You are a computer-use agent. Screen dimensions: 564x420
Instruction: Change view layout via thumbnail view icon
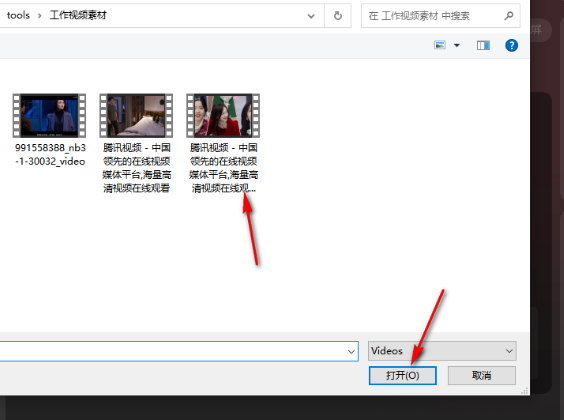point(440,45)
